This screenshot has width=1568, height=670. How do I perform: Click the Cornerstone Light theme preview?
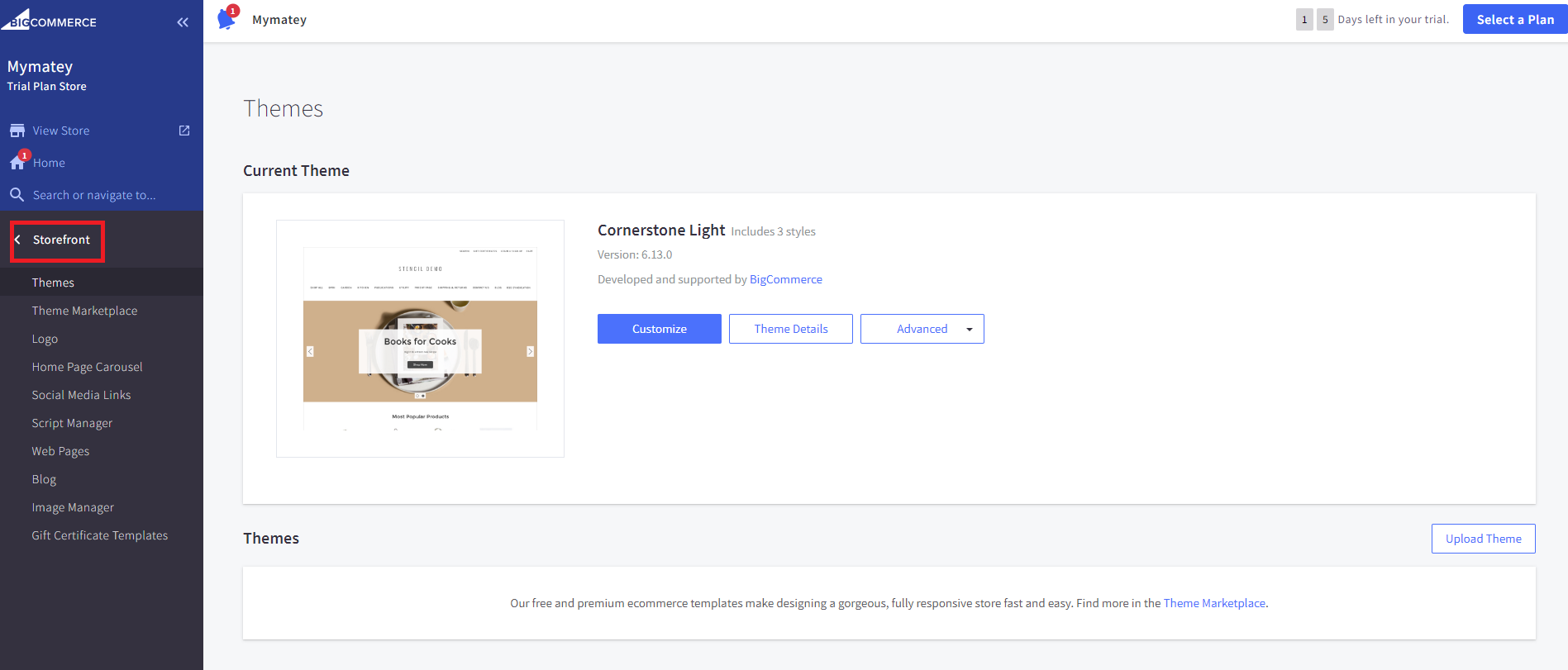point(420,339)
